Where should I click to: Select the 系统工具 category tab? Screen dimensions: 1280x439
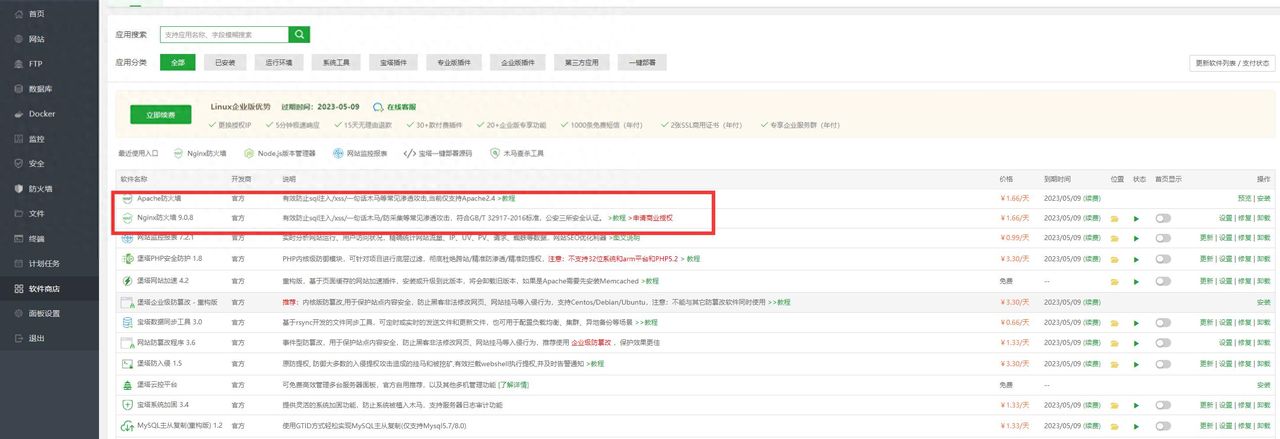click(335, 62)
